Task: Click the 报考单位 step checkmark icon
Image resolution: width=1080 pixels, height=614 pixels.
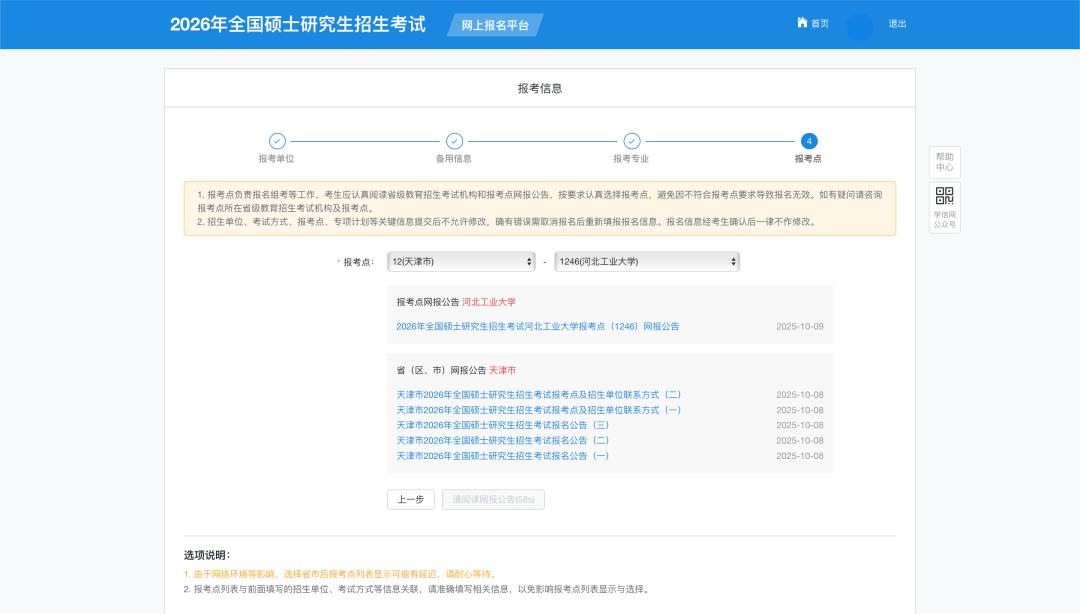Action: pyautogui.click(x=277, y=141)
